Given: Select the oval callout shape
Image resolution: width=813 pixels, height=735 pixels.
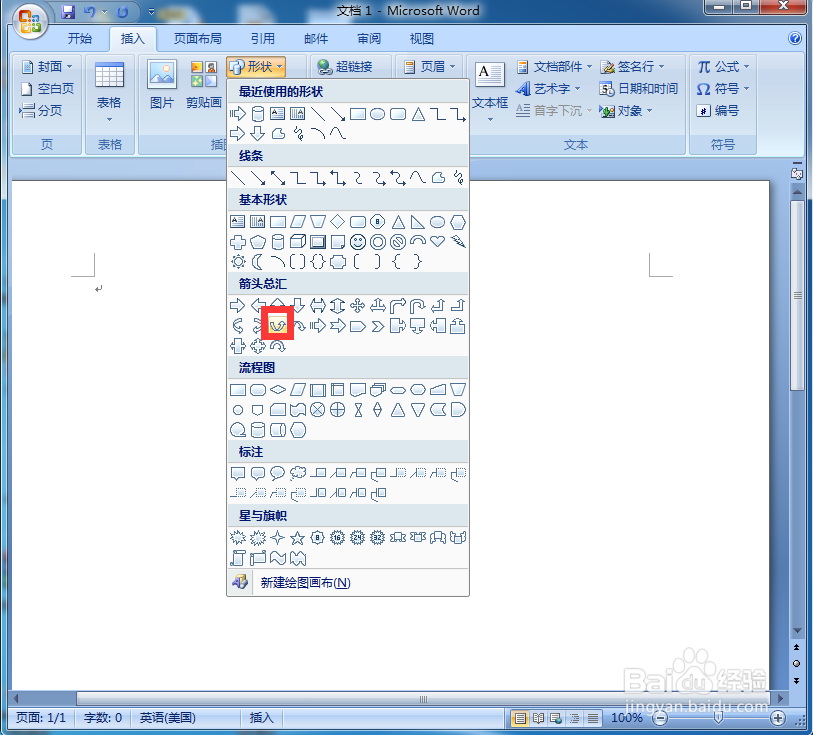Looking at the screenshot, I should [277, 473].
